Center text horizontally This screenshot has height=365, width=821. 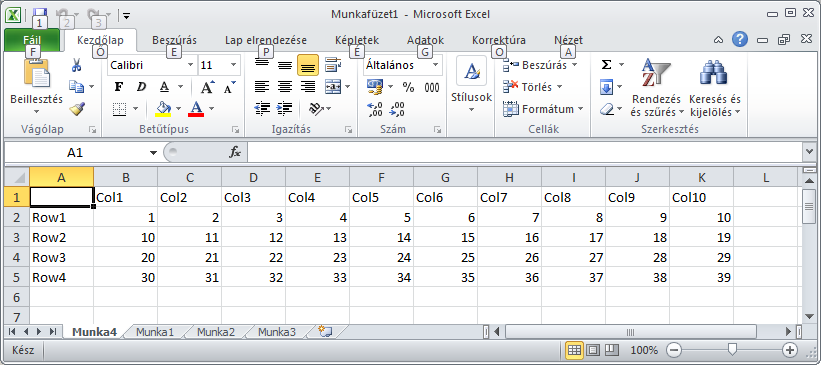point(285,87)
